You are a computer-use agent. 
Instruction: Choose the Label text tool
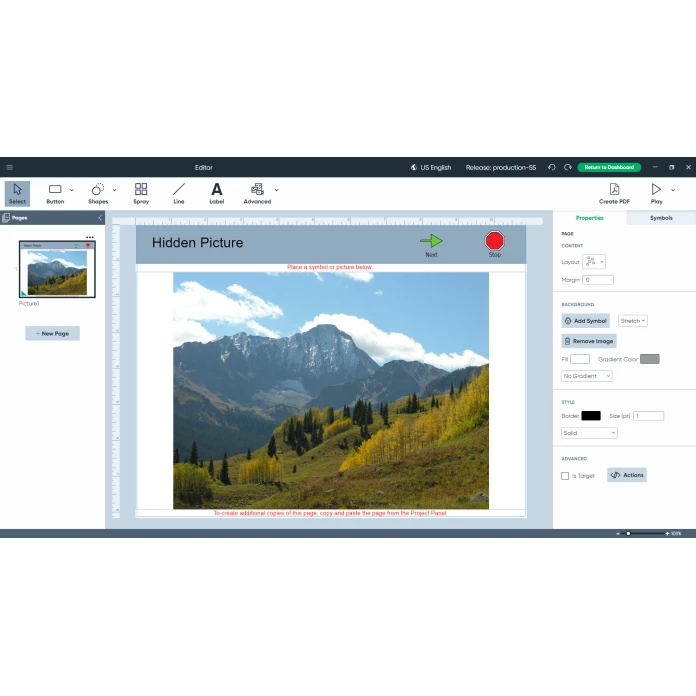pyautogui.click(x=217, y=194)
